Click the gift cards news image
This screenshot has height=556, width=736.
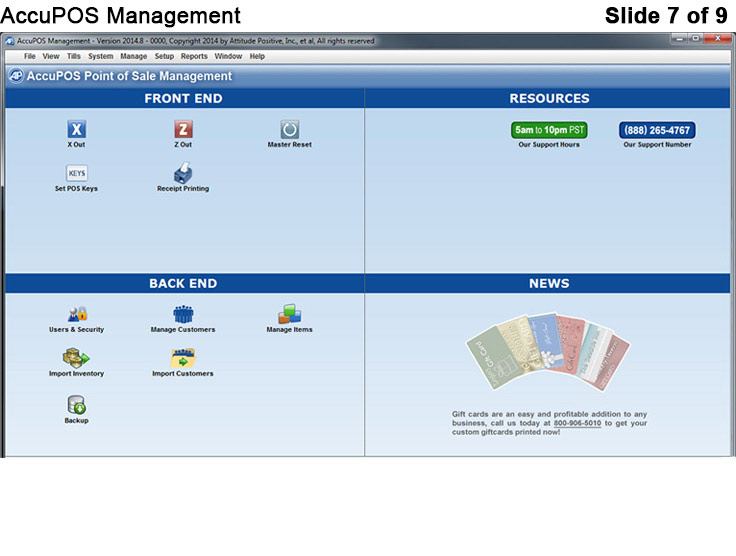point(548,352)
